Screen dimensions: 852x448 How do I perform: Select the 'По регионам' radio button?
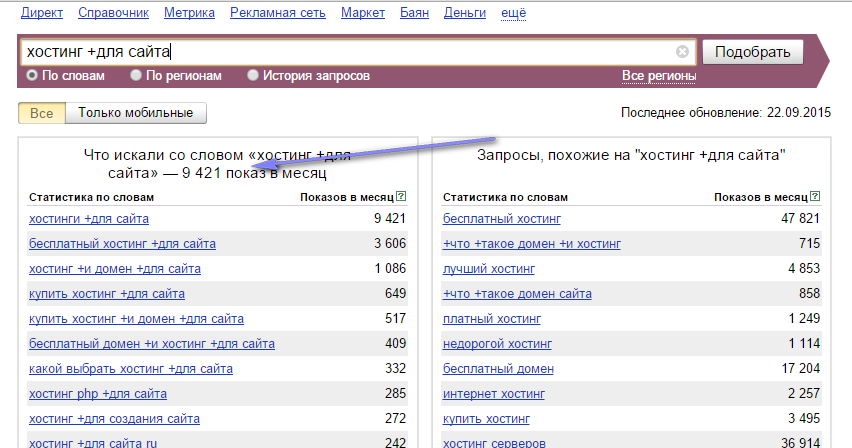[136, 75]
